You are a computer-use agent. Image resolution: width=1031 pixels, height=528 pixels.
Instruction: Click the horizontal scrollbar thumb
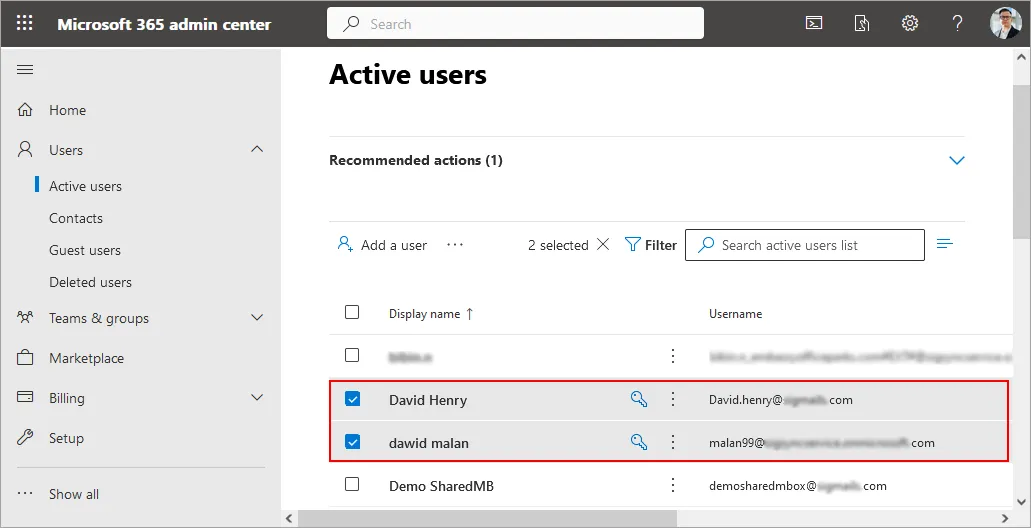pos(487,518)
